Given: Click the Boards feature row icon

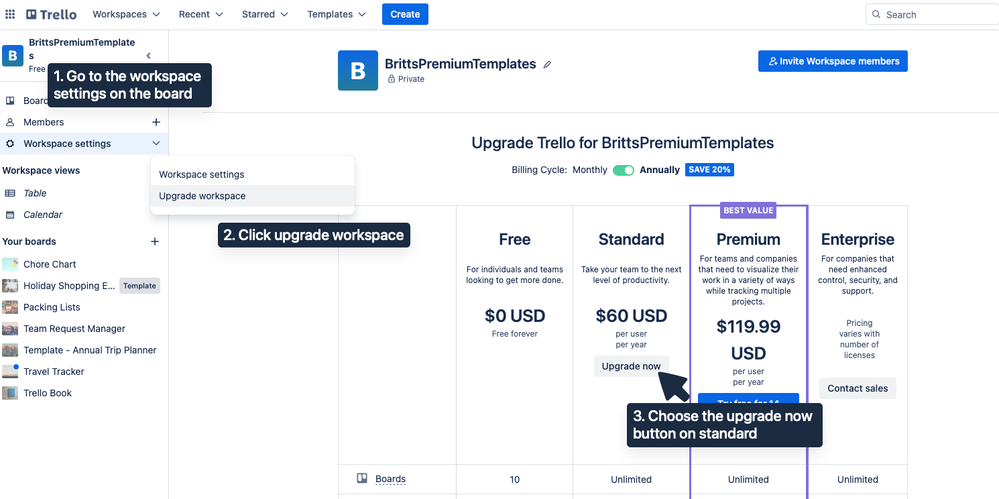Looking at the screenshot, I should point(361,479).
